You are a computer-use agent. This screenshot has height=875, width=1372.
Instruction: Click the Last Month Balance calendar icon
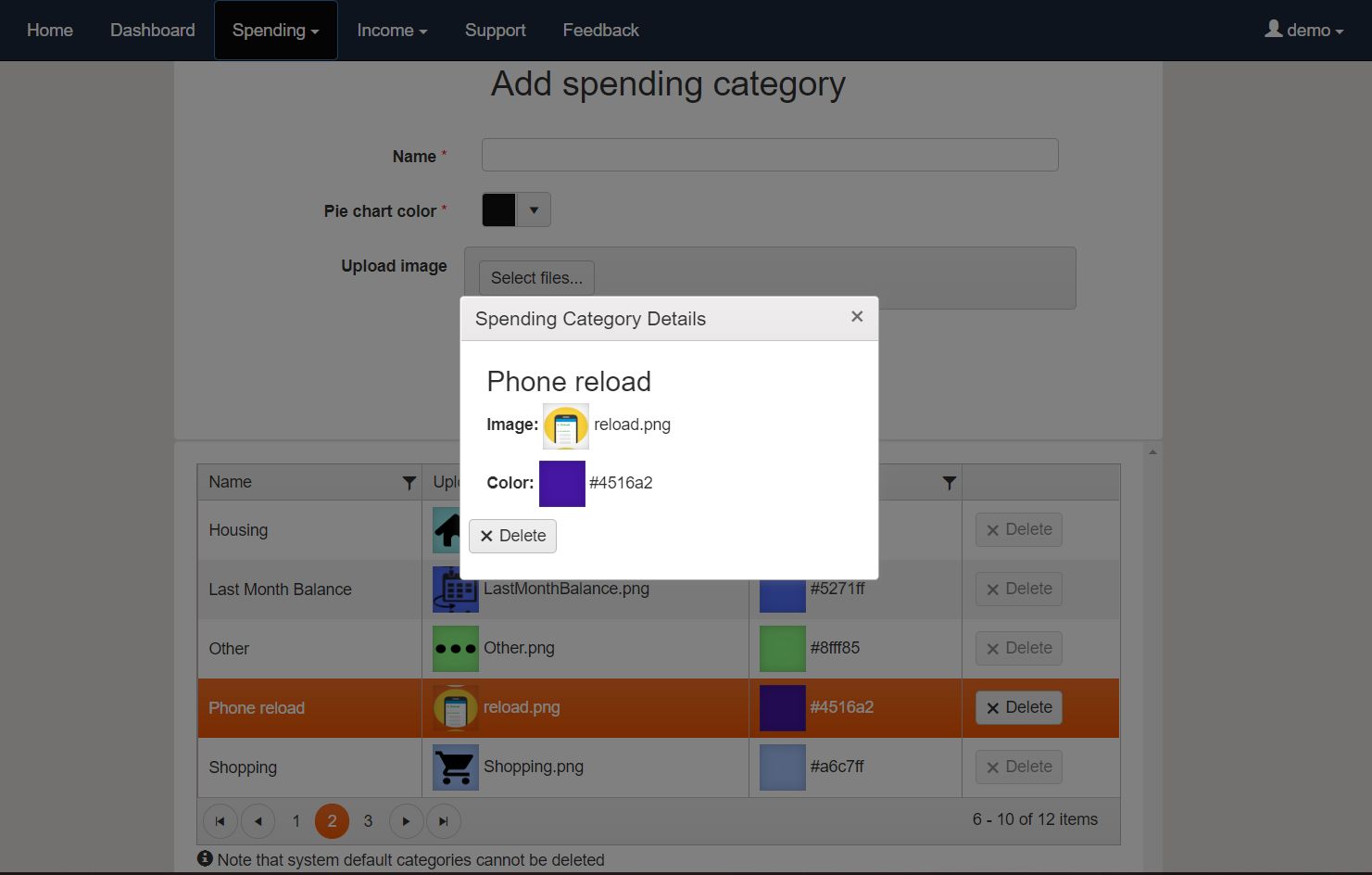[456, 590]
